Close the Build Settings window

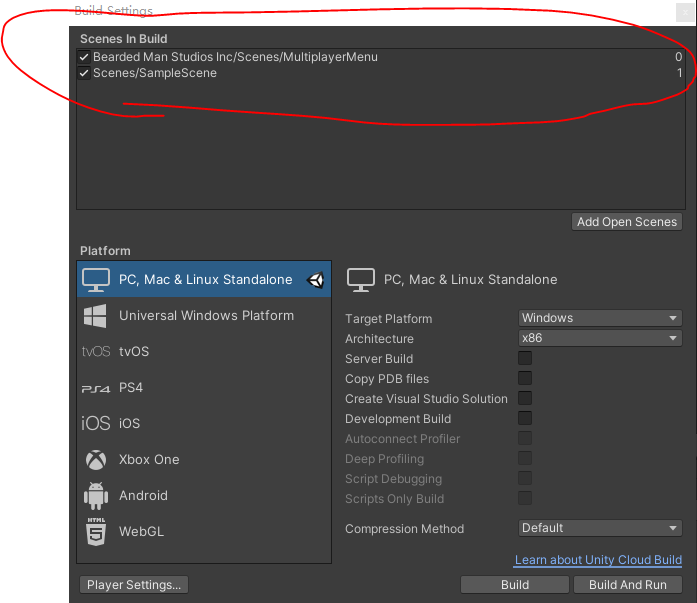point(685,12)
